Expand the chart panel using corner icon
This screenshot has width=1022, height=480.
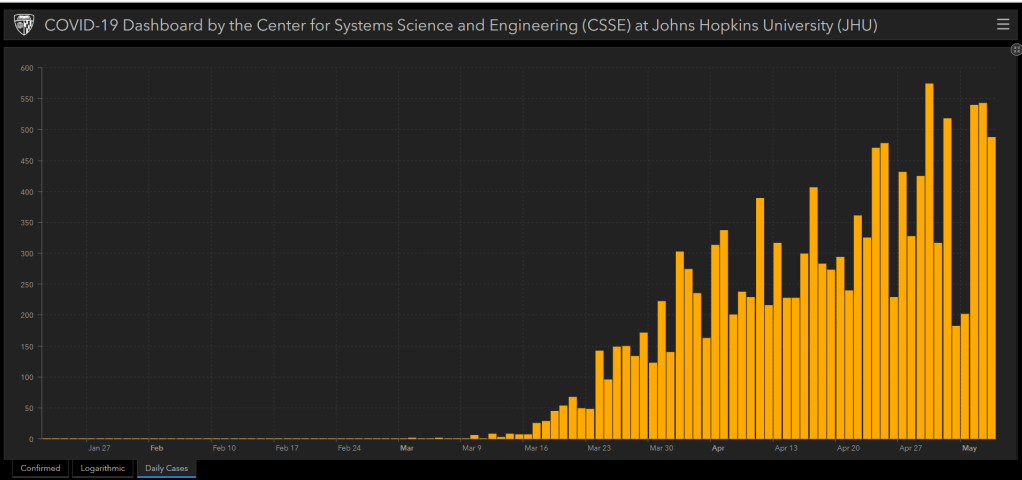pos(1016,49)
